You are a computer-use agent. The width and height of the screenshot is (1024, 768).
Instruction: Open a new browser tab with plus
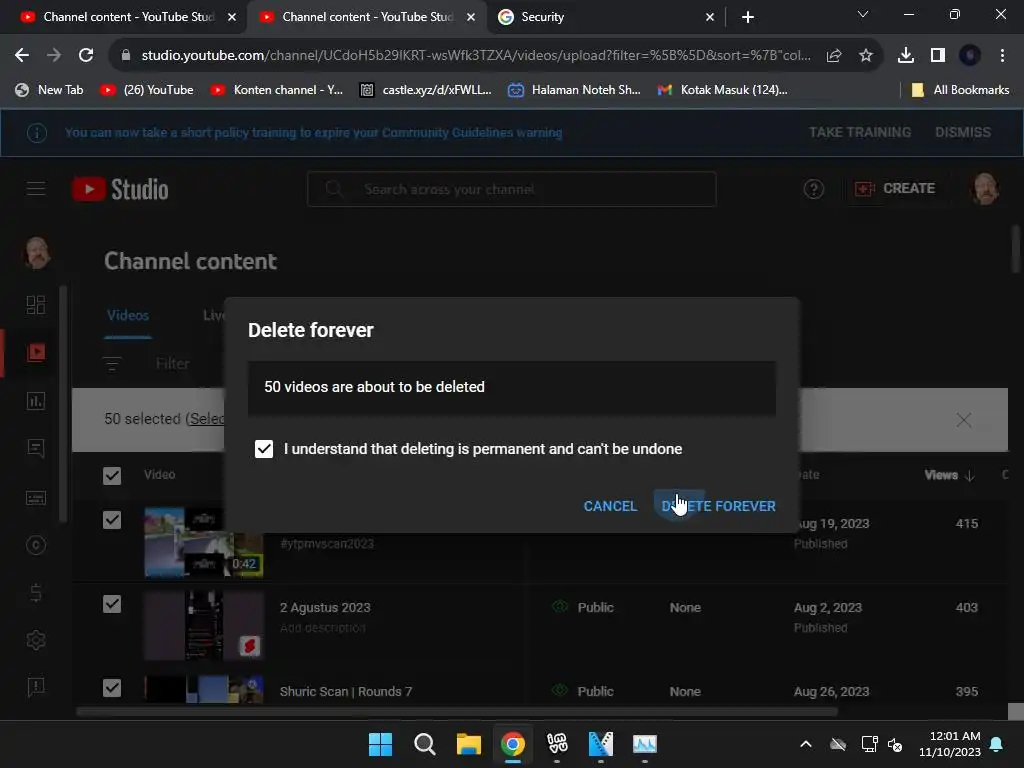tap(748, 17)
